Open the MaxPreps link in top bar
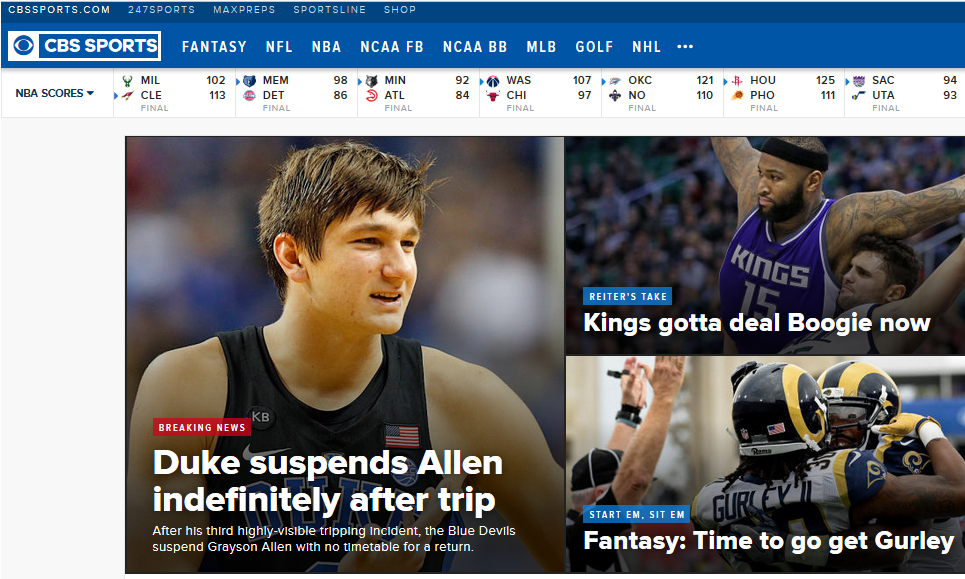Screen dimensions: 965x579 [244, 10]
